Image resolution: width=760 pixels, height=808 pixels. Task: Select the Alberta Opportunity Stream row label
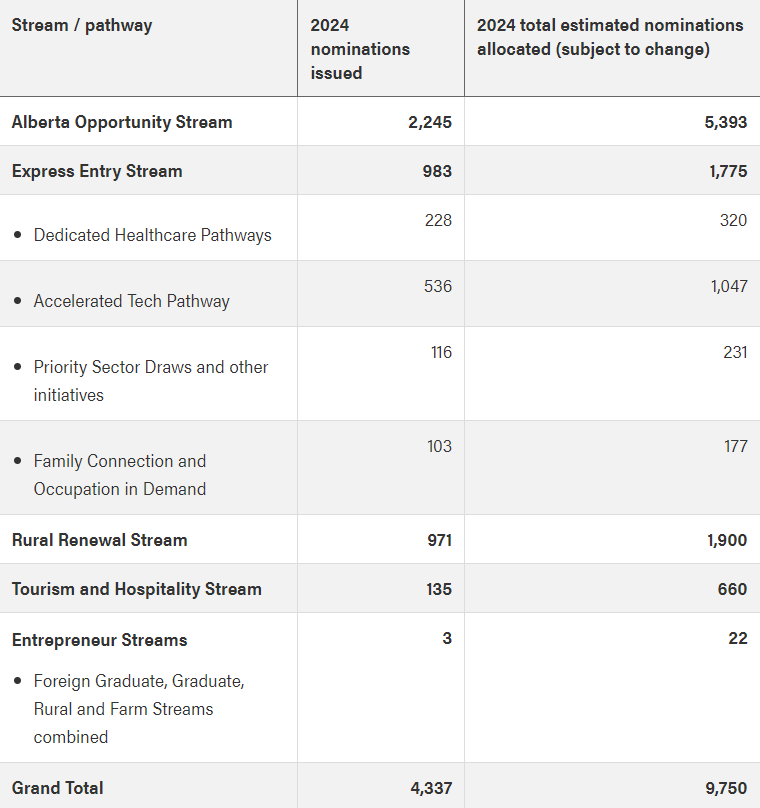[x=122, y=122]
